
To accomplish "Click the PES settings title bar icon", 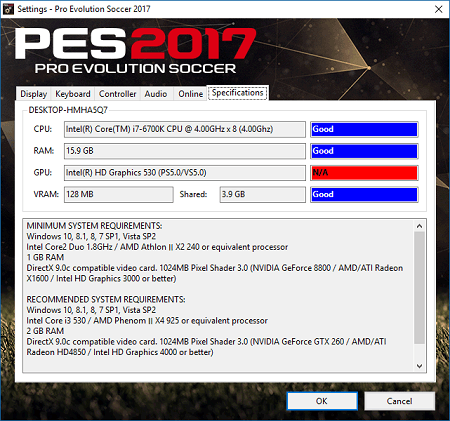I will pos(8,9).
